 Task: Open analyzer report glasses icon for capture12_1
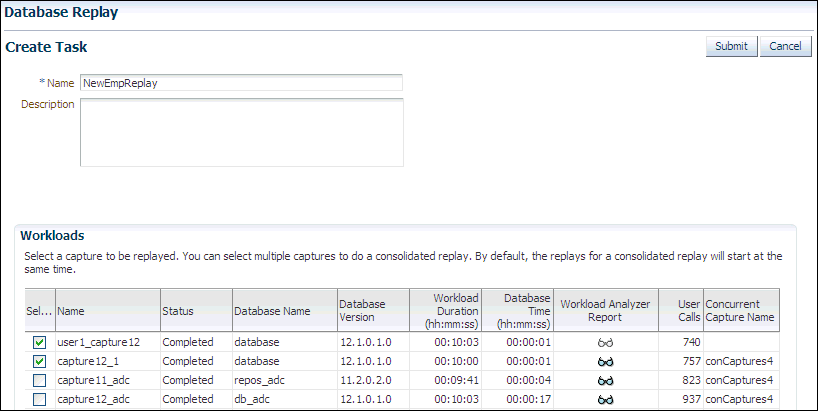pyautogui.click(x=605, y=361)
